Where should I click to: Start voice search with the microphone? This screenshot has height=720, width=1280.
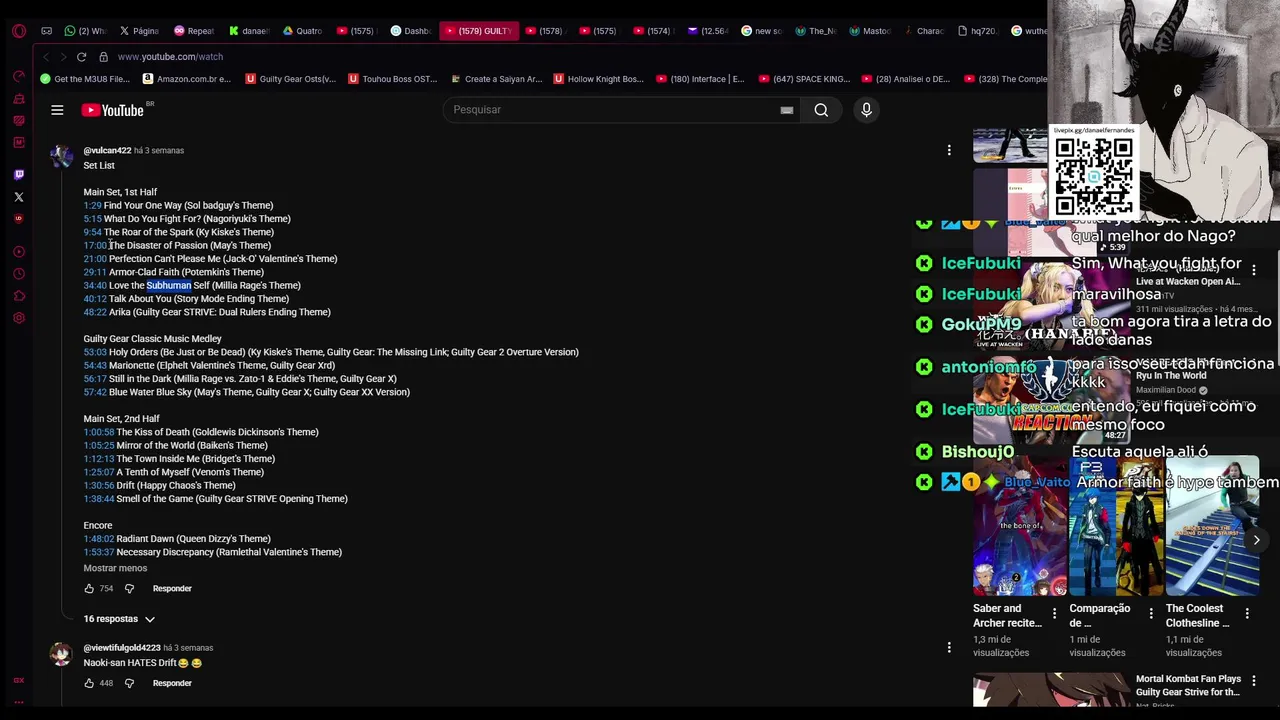tap(866, 110)
